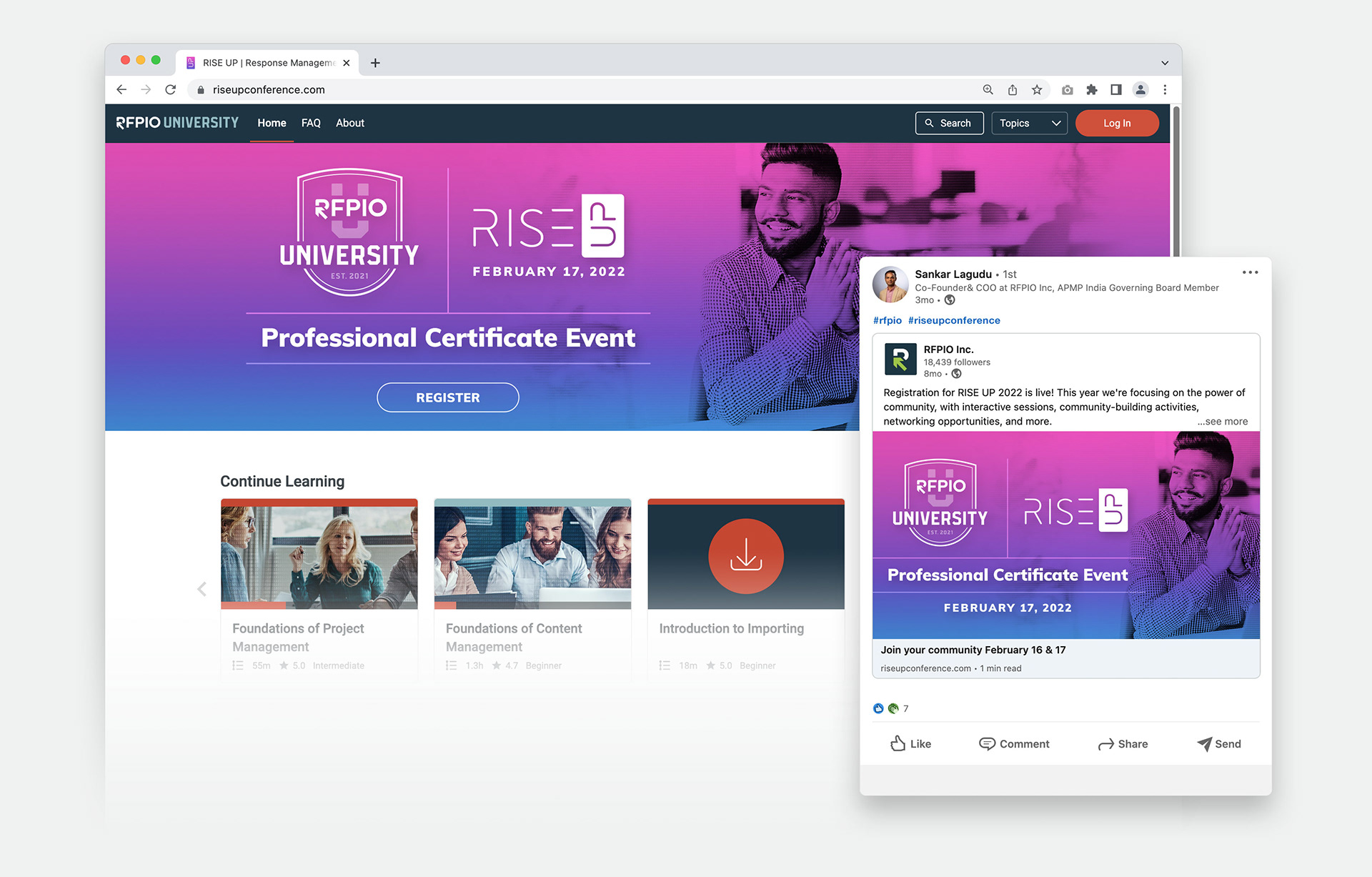The image size is (1372, 877).
Task: Open the Foundations of Content Management title
Action: tap(514, 637)
